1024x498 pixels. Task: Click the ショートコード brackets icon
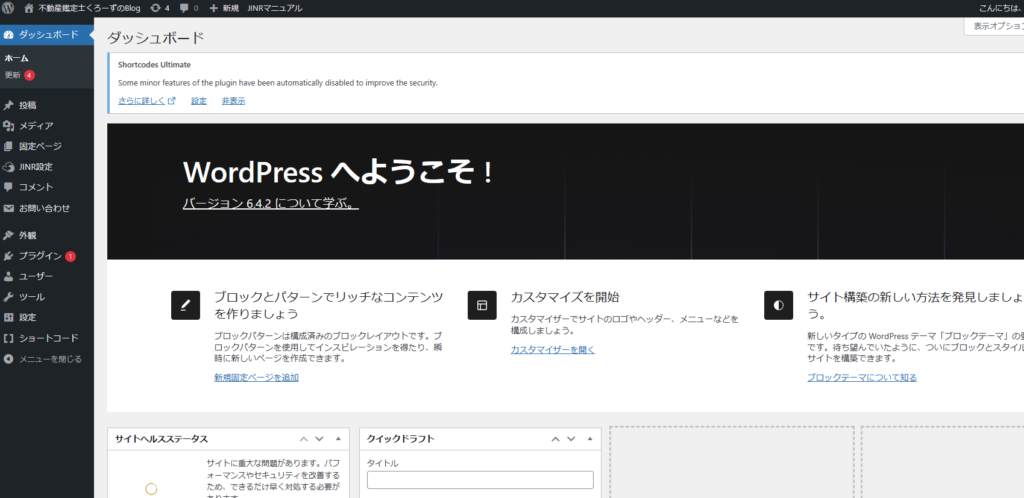8,338
